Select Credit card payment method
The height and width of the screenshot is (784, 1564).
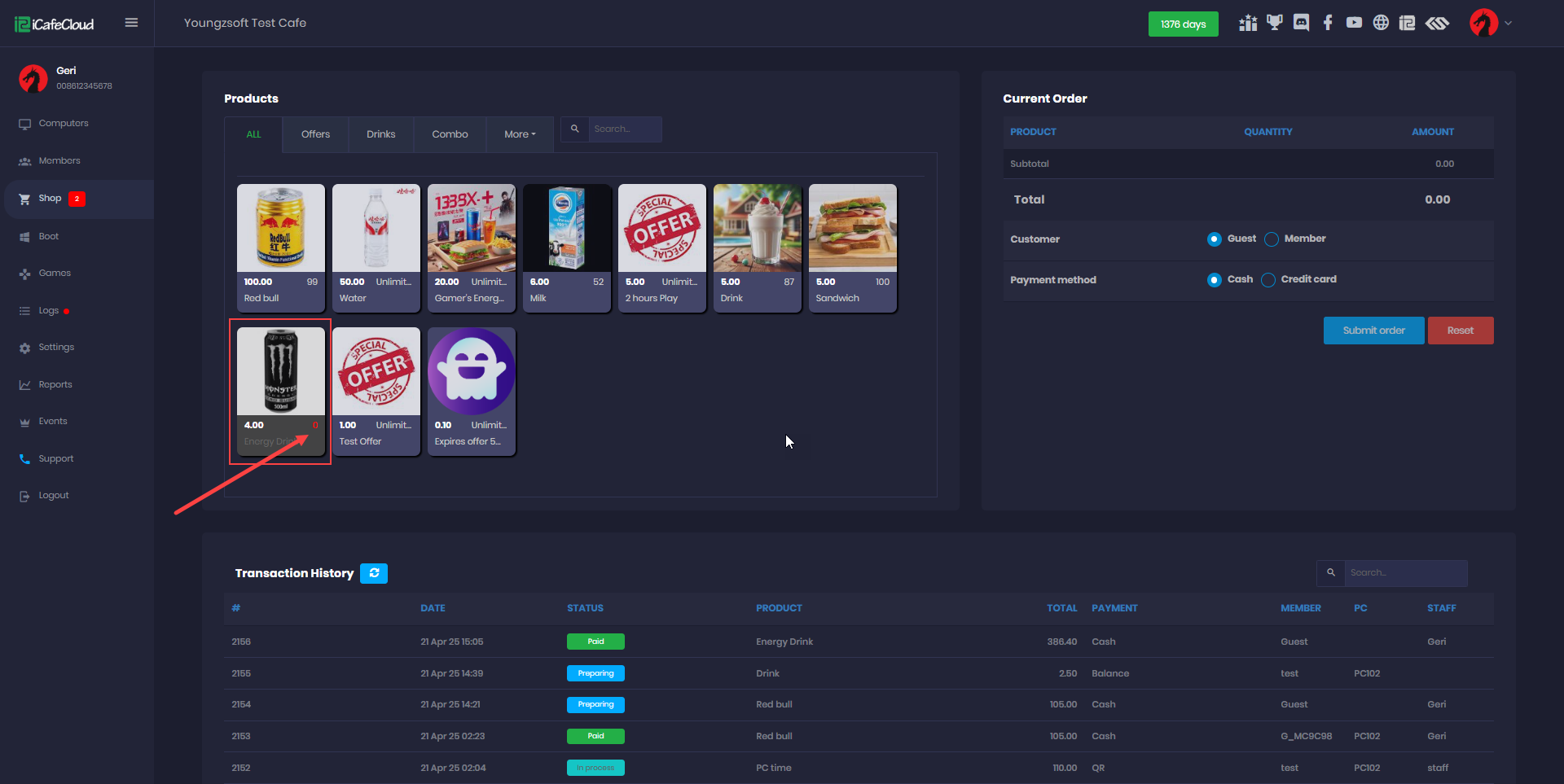point(1268,280)
